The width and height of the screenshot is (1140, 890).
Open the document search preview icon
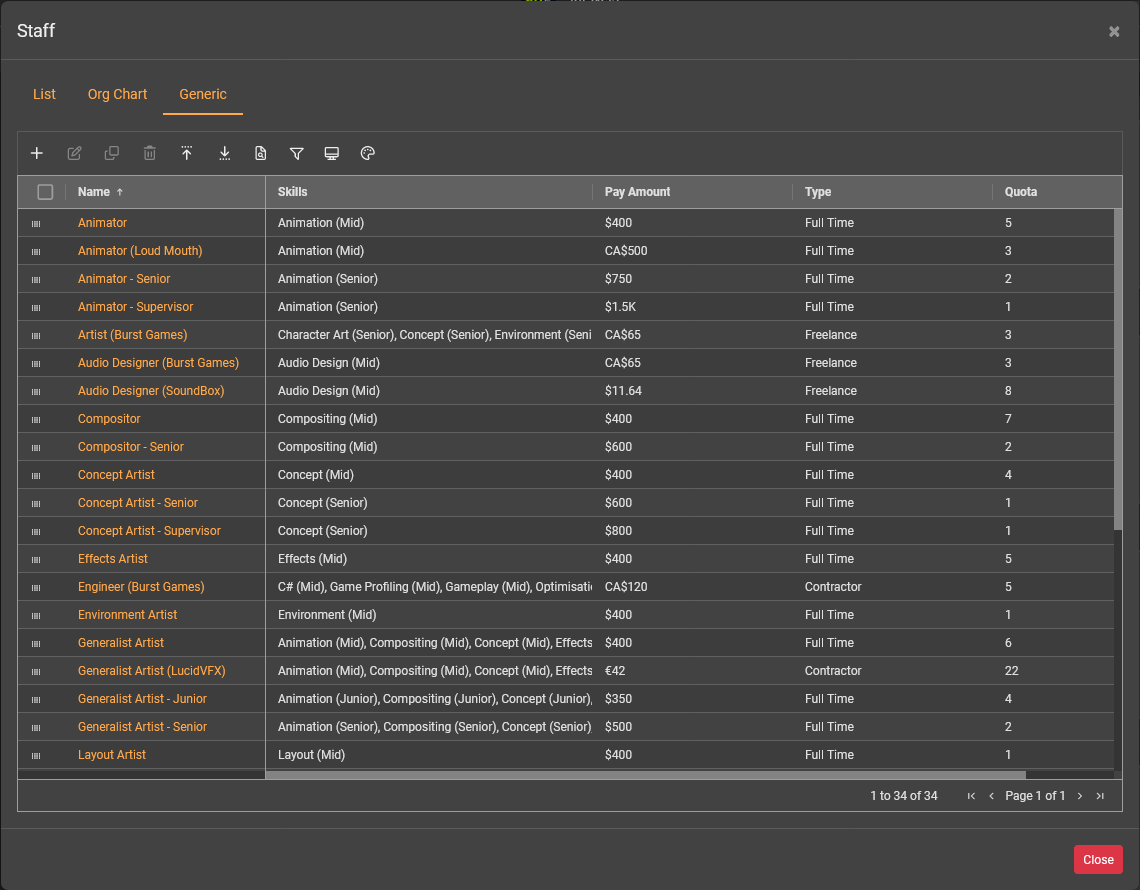coord(260,153)
